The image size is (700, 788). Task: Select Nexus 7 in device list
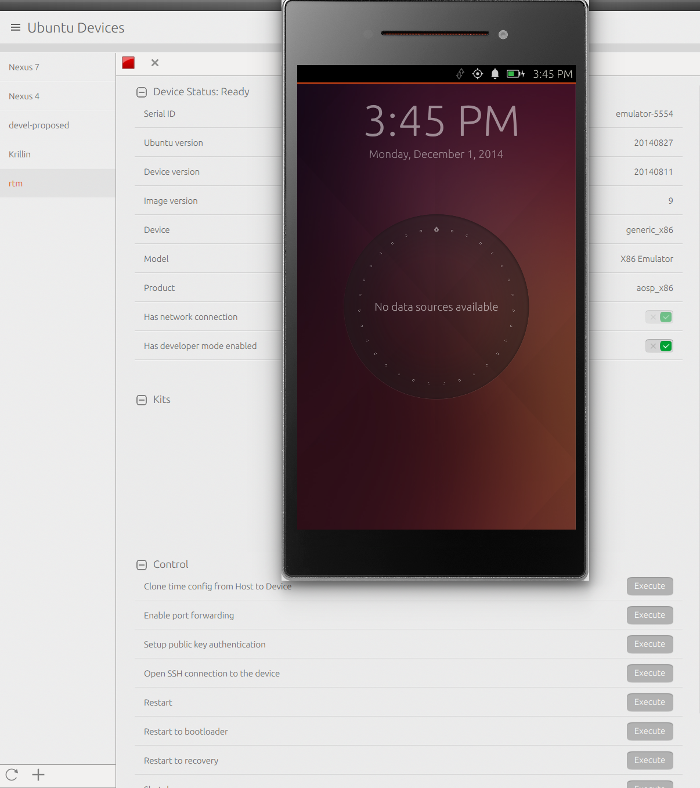point(57,67)
